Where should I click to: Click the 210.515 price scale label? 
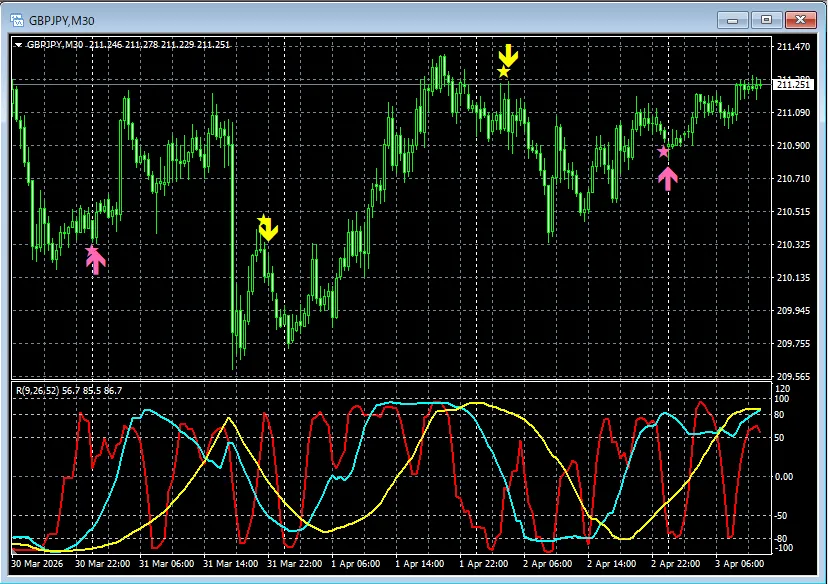click(793, 211)
